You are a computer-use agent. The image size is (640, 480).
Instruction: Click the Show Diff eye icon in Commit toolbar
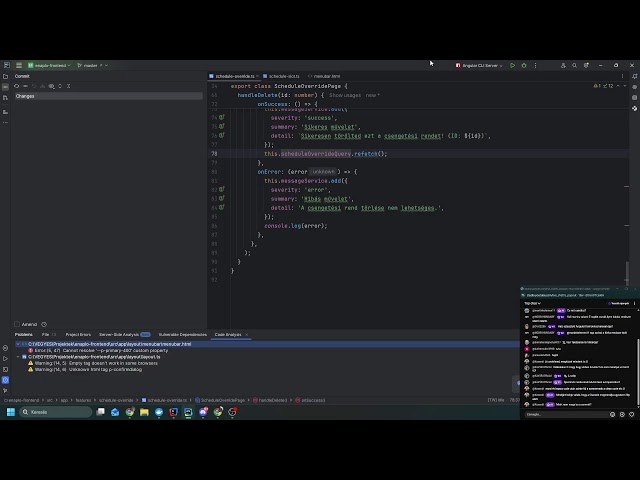[51, 86]
